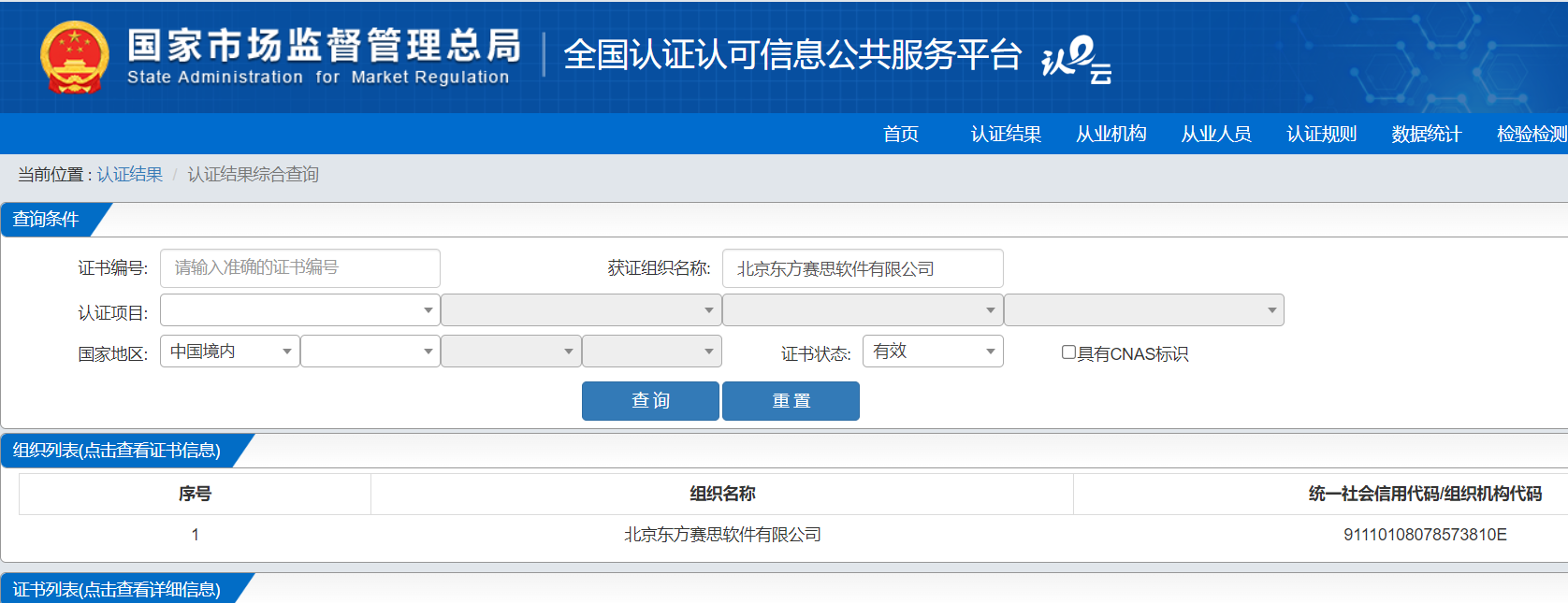Open the 从业人员 navigation menu
Image resolution: width=1568 pixels, height=603 pixels.
1216,134
